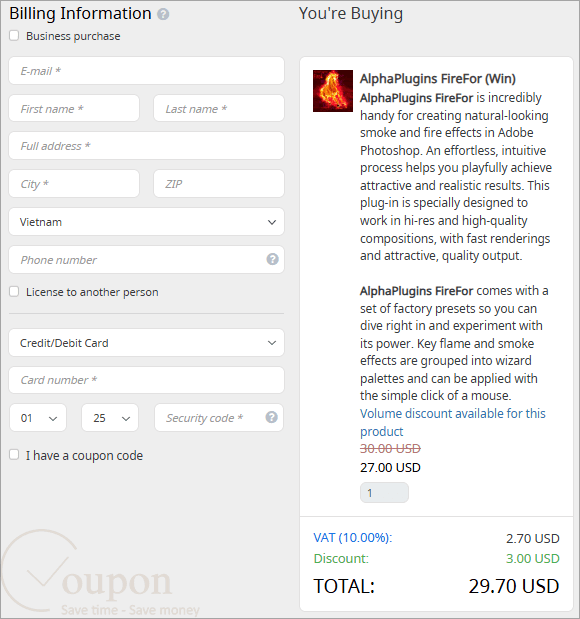Click the TOTAL: label
Image resolution: width=580 pixels, height=619 pixels.
coord(344,586)
